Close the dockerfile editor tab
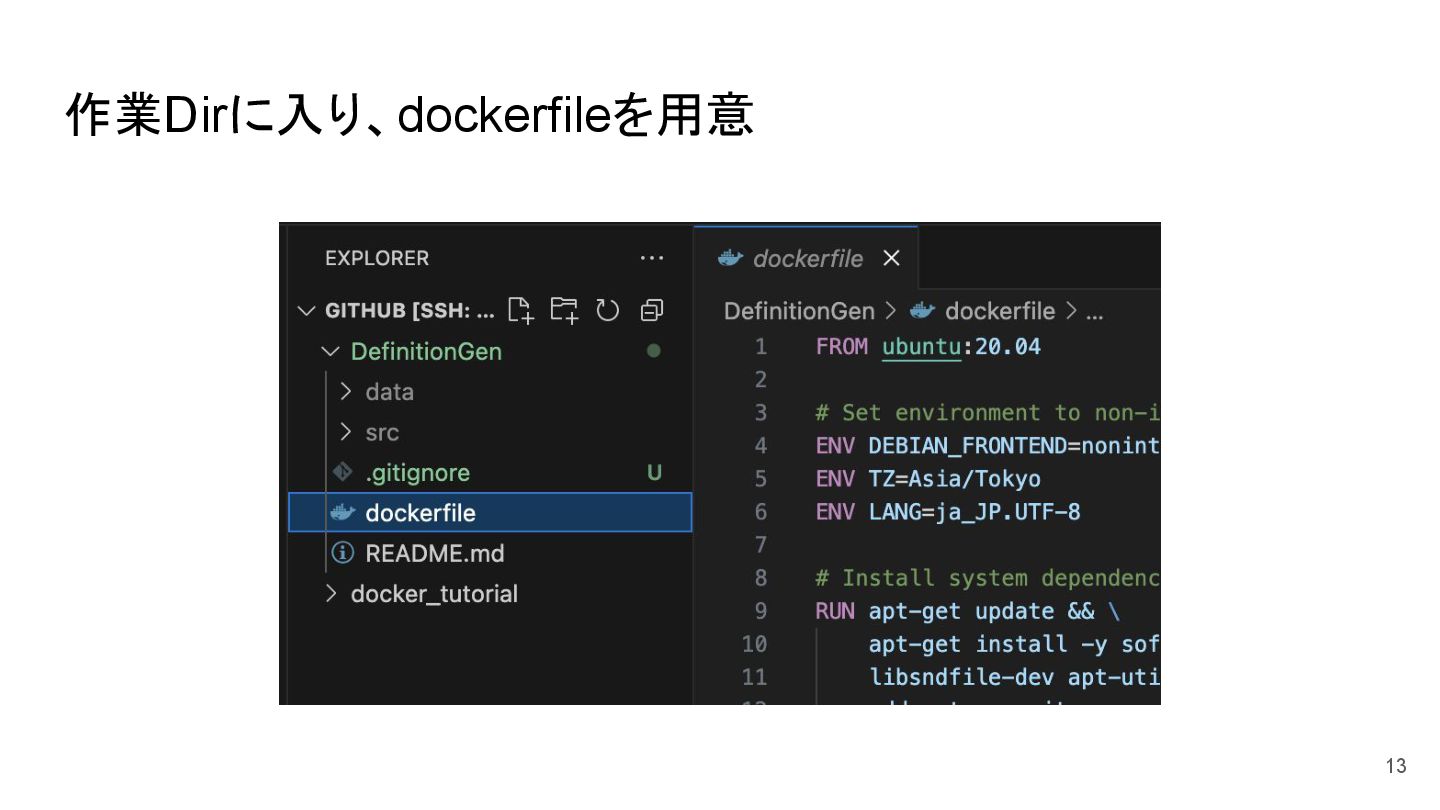The width and height of the screenshot is (1440, 810). (x=892, y=258)
